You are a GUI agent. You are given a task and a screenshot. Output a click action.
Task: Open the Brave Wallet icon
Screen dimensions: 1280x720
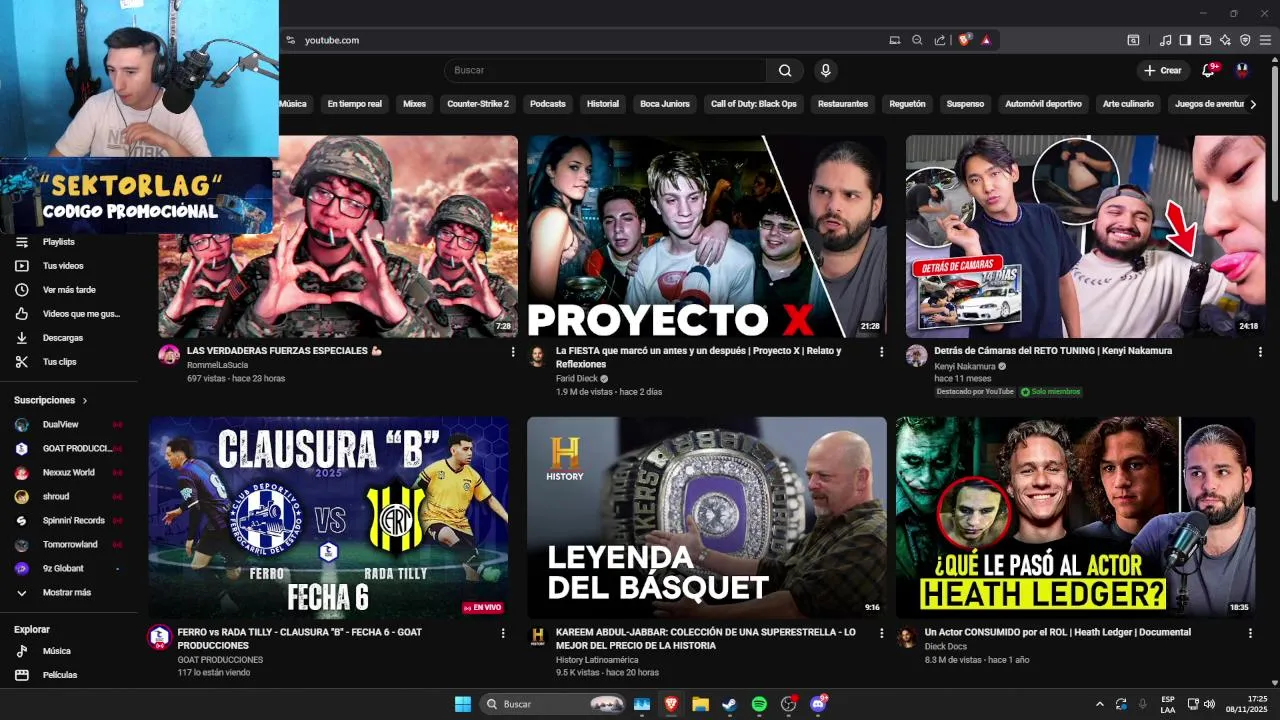1205,40
